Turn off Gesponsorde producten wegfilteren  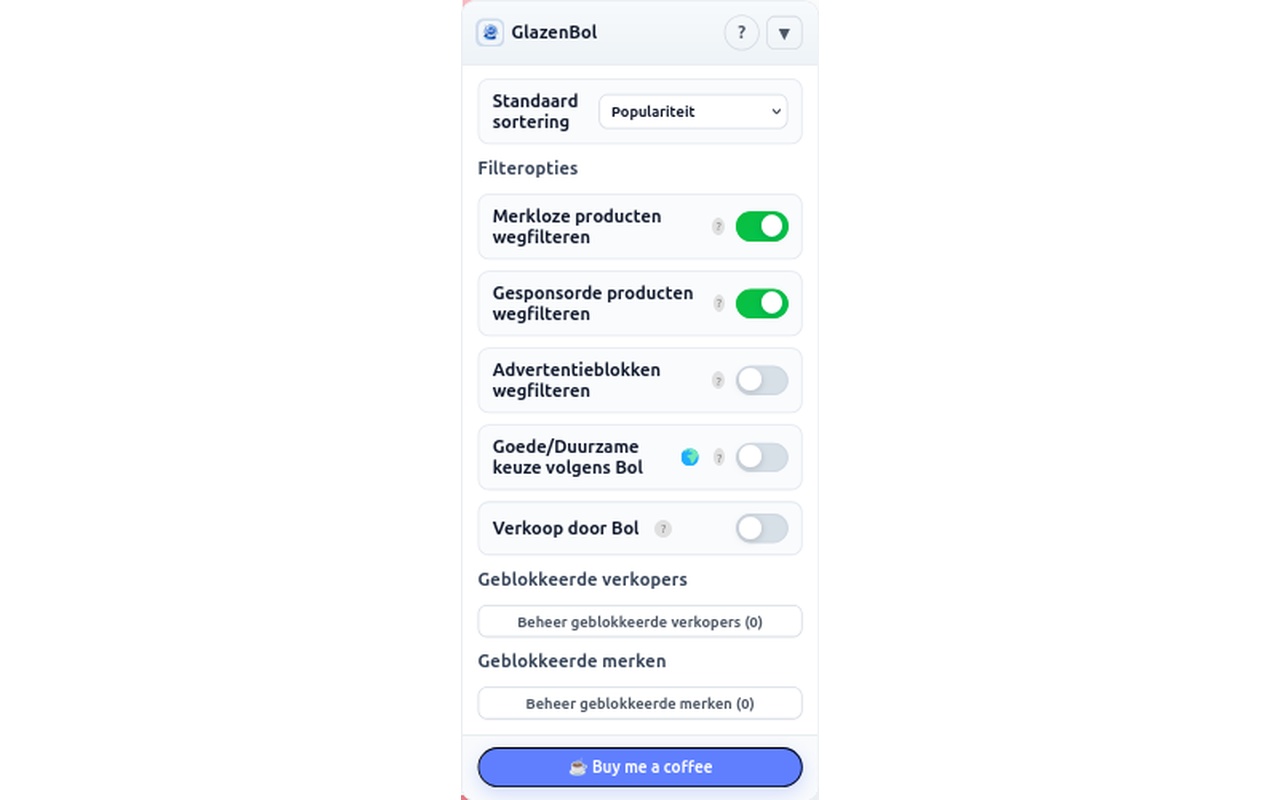(x=761, y=303)
